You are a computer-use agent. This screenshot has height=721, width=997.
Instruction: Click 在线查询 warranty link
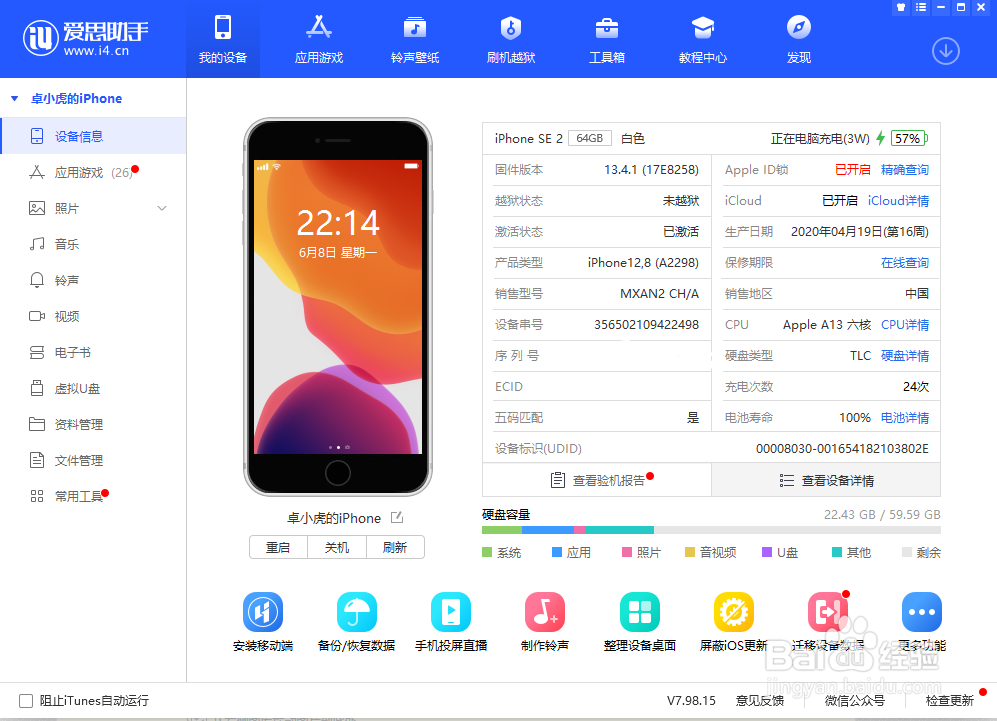(x=905, y=263)
